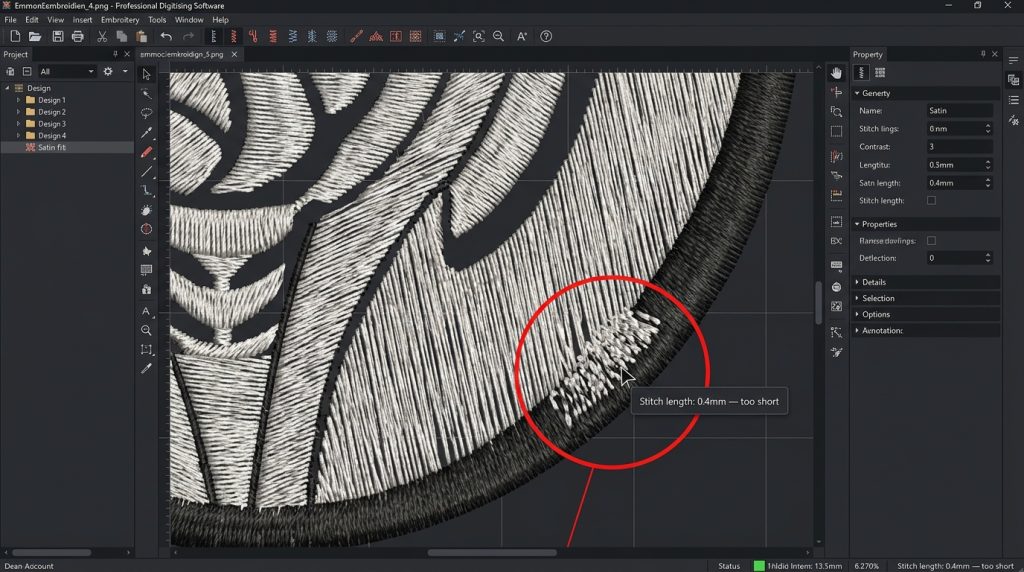Toggle the Ranese davlings checkbox

[x=931, y=241]
